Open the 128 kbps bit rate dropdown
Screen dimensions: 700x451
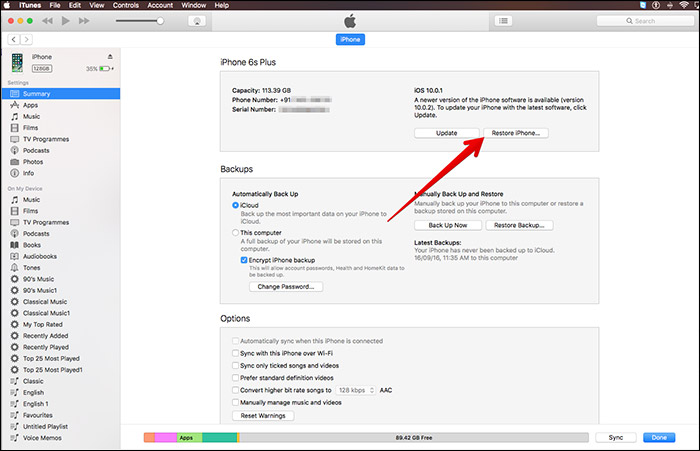pos(356,390)
